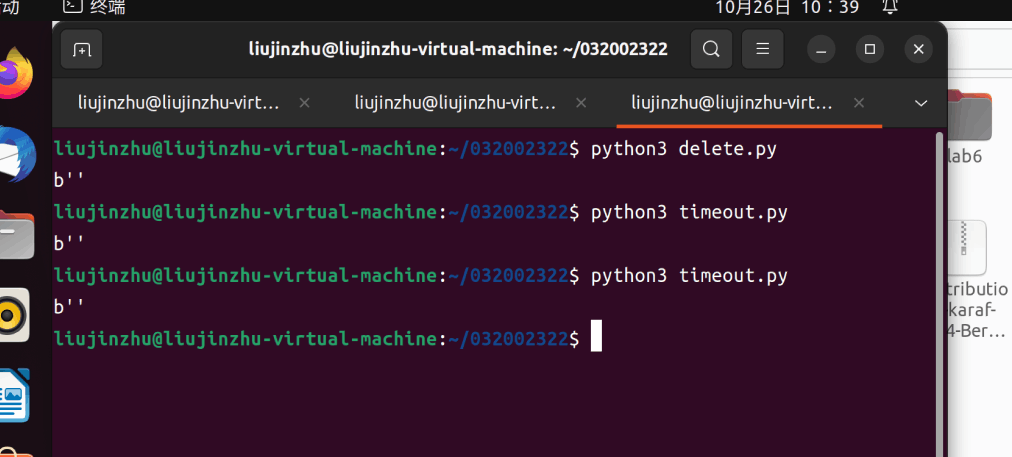Switch to the first terminal tab
Viewport: 1012px width, 457px height.
180,103
